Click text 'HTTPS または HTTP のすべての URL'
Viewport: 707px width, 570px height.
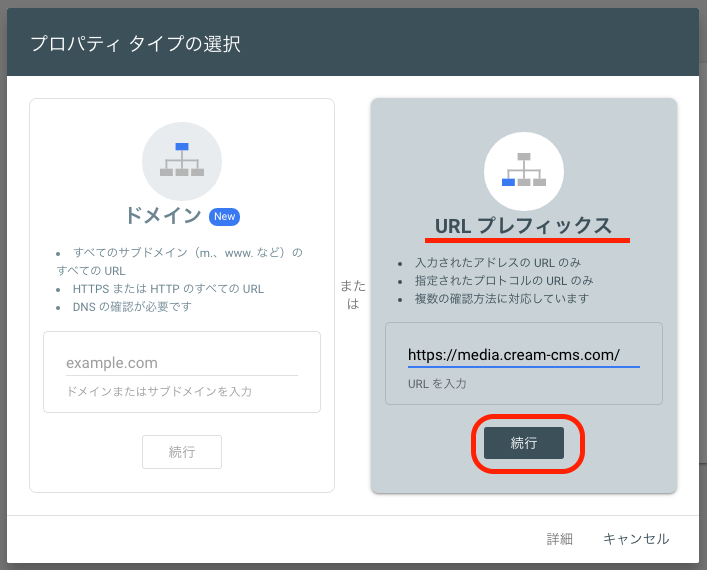point(168,289)
